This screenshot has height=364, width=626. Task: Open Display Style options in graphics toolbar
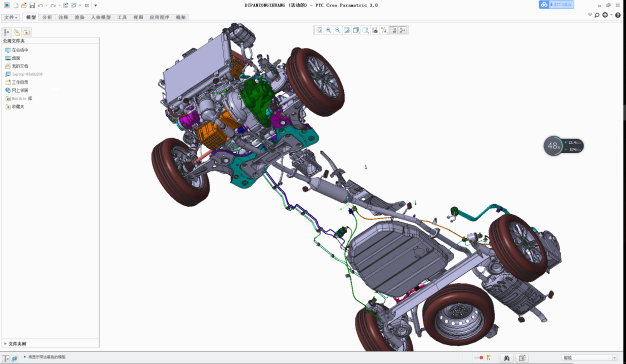[x=356, y=30]
